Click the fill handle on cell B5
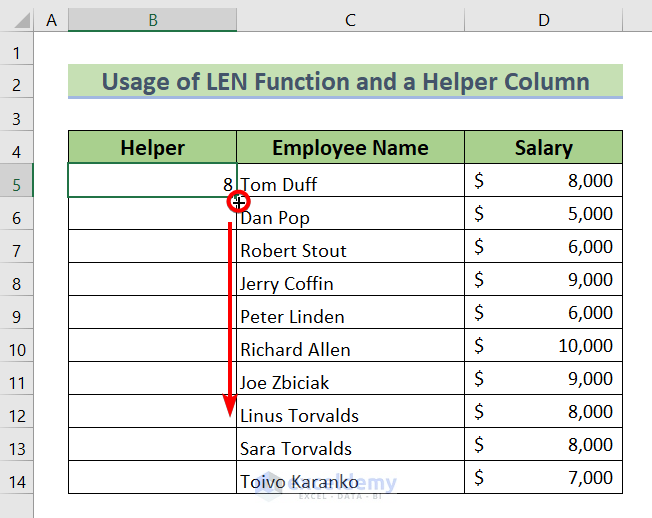 click(x=238, y=199)
